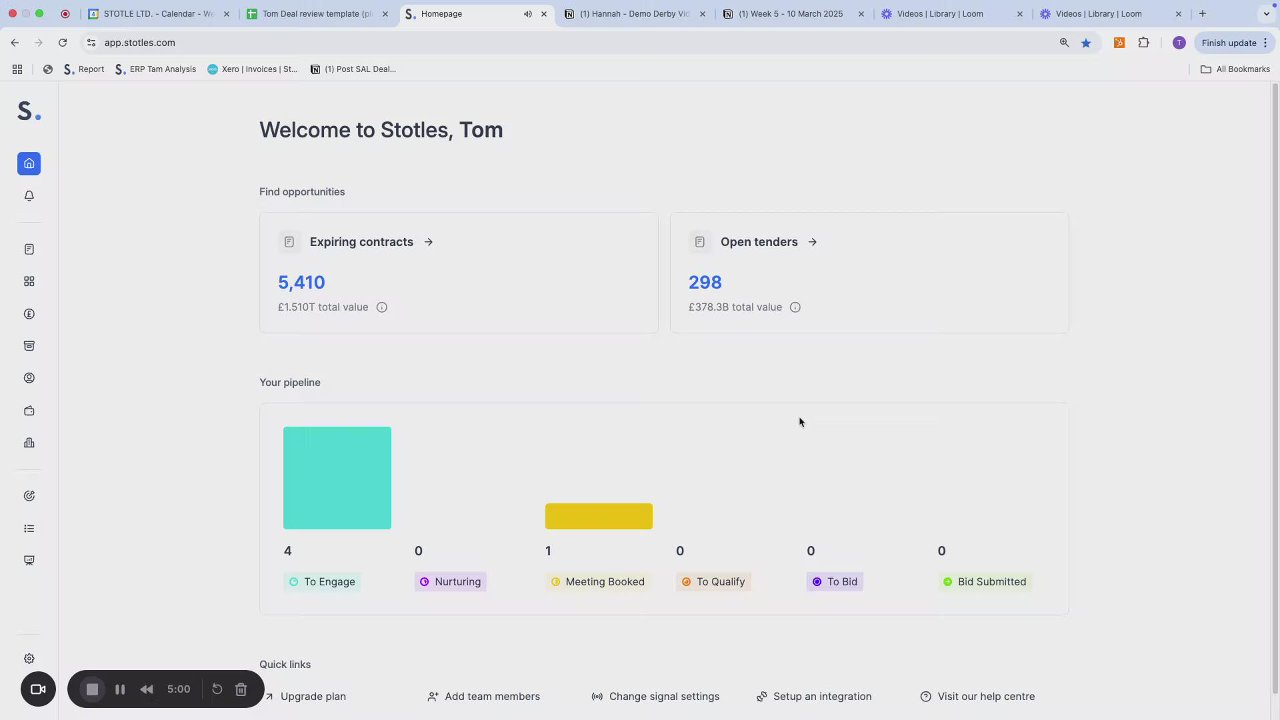Image resolution: width=1280 pixels, height=720 pixels.
Task: Switch to Hannah Demo Derby tab
Action: 634,14
